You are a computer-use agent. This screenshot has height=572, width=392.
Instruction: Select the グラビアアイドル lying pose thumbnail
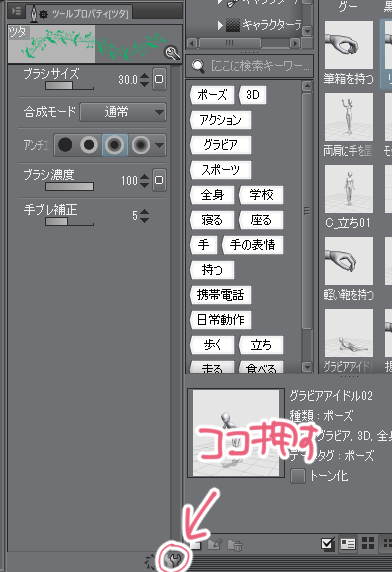[349, 333]
